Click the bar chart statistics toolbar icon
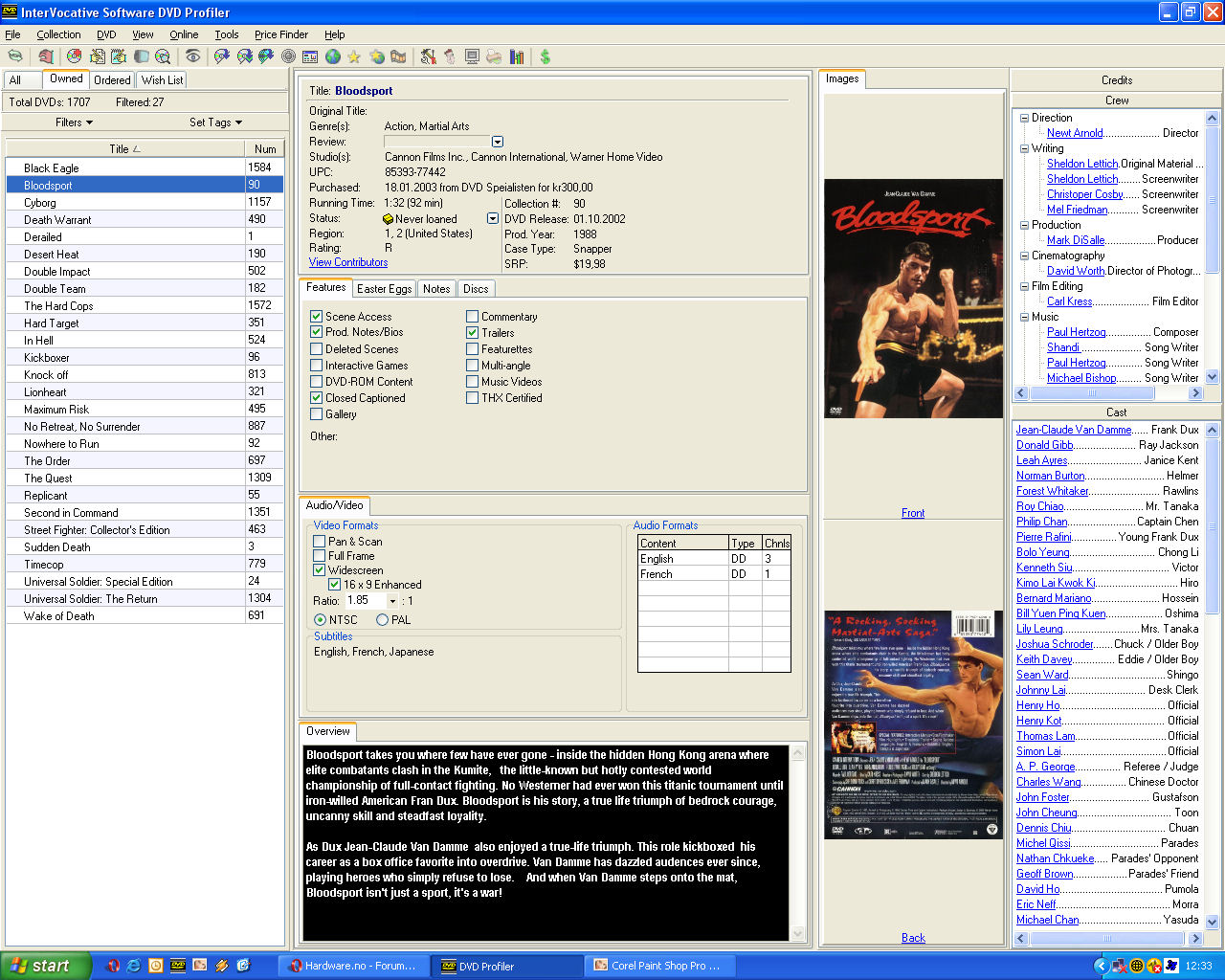 coord(517,57)
